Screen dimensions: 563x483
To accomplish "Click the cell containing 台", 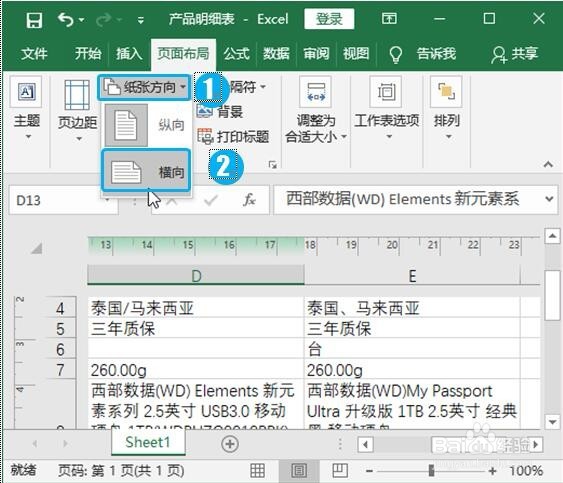I will [x=412, y=349].
